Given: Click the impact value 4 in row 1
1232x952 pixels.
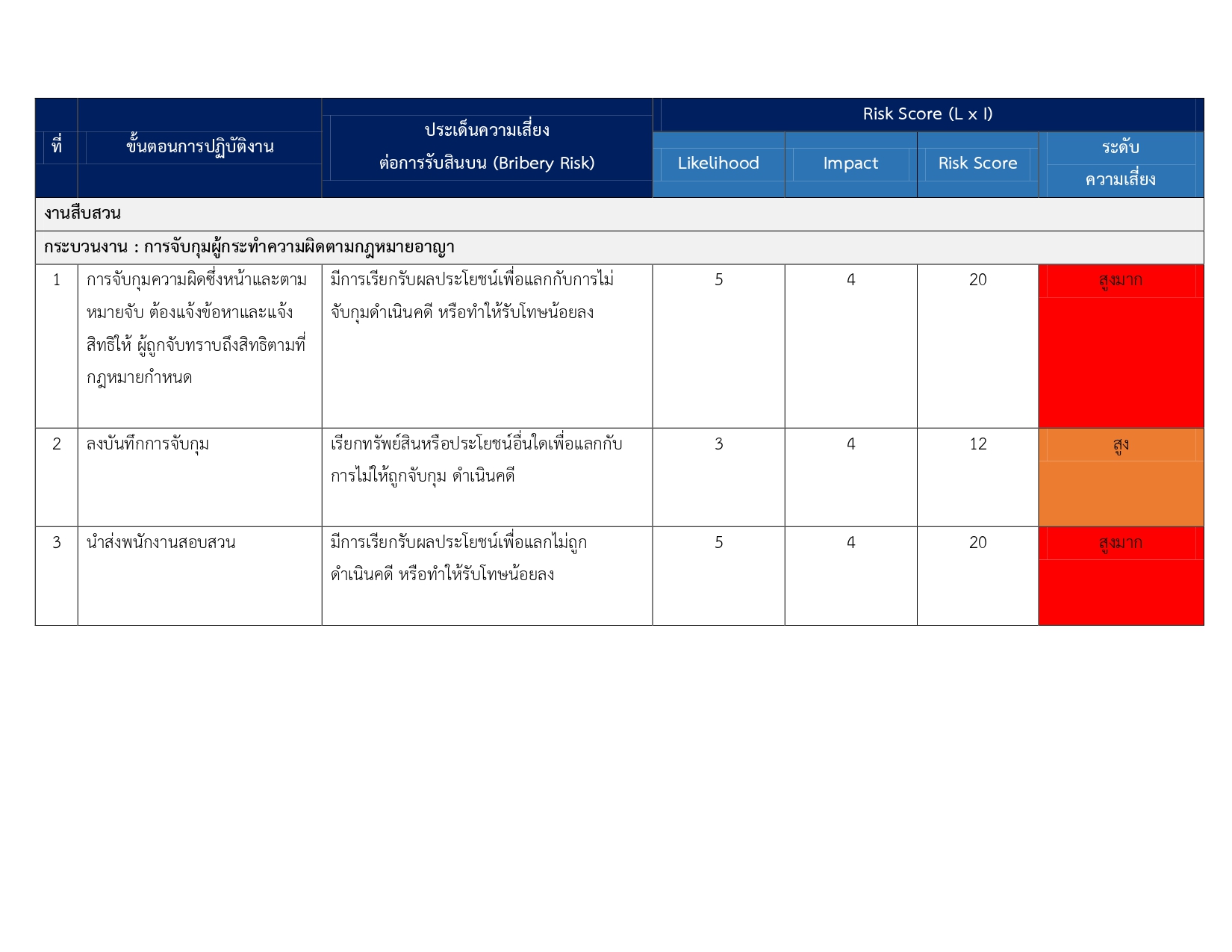Looking at the screenshot, I should point(850,280).
